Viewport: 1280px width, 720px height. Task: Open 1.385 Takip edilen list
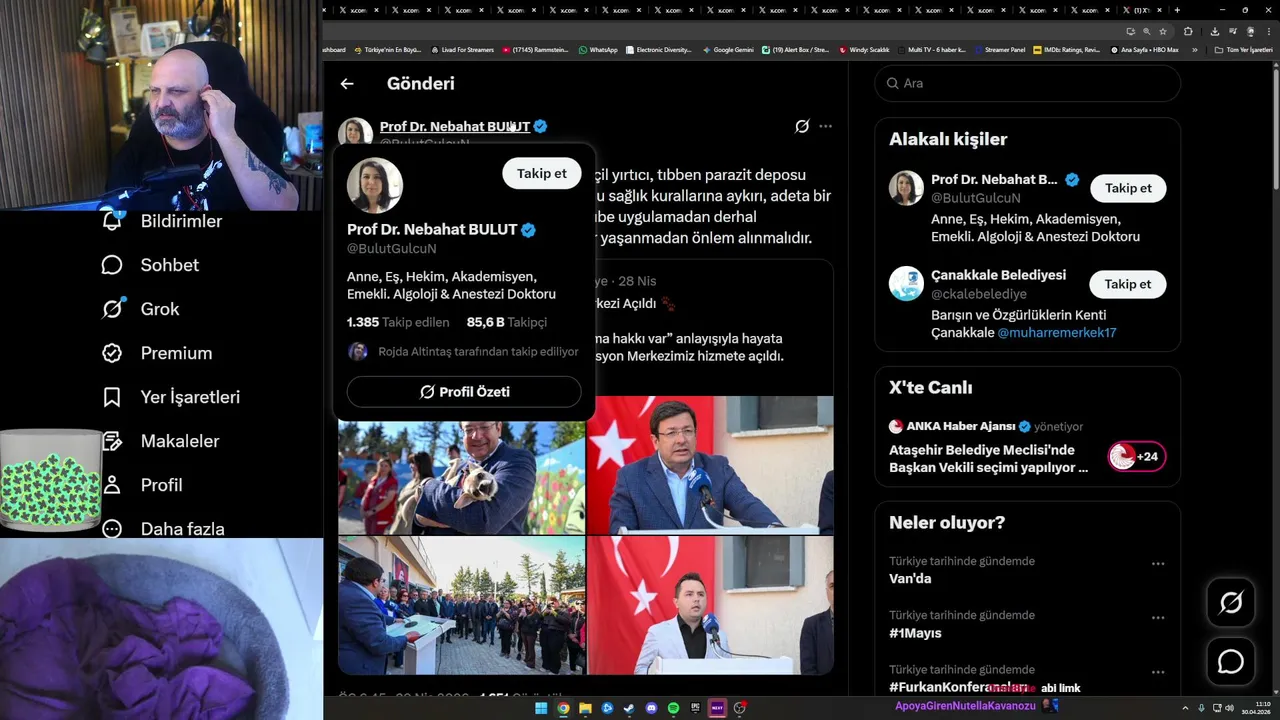[398, 322]
